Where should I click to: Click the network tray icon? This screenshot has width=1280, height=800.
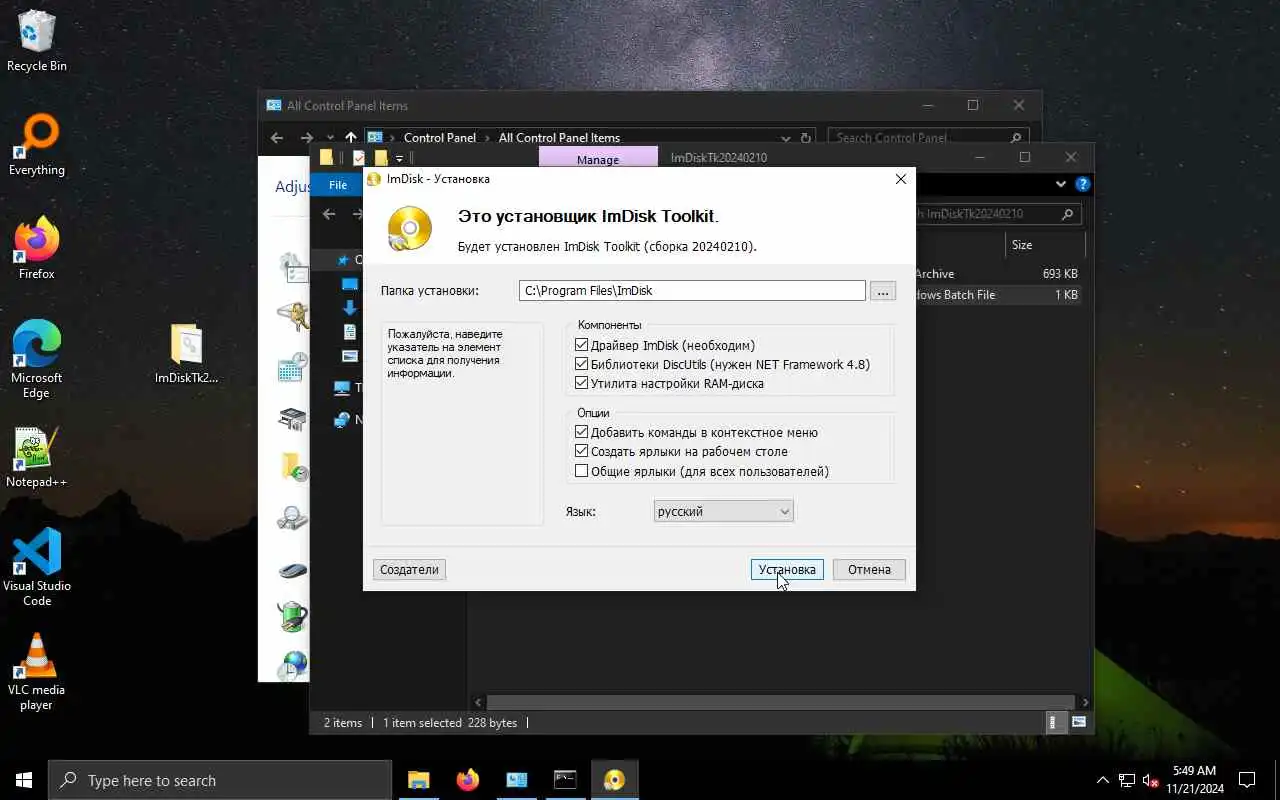[1127, 780]
